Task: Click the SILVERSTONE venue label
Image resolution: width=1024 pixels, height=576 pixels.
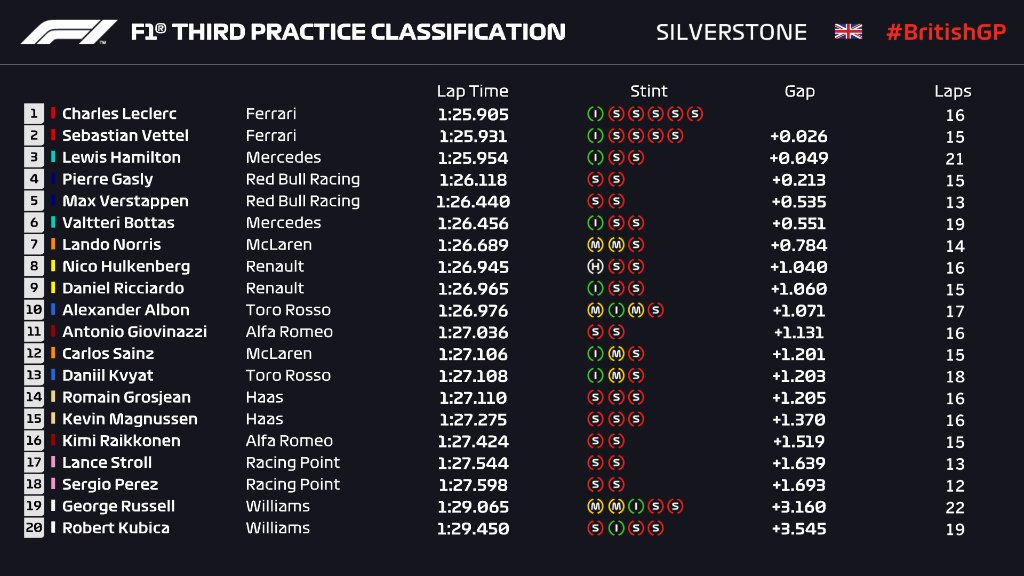Action: tap(731, 32)
